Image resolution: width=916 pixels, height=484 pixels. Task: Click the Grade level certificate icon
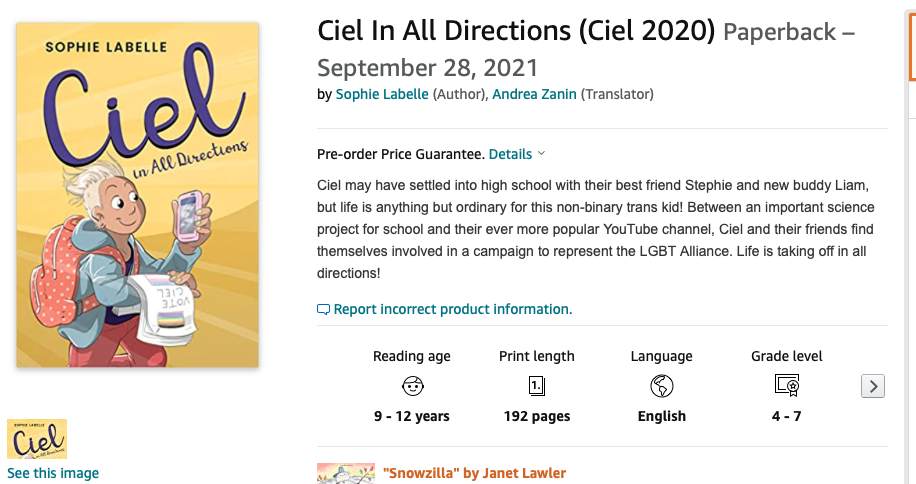[x=786, y=385]
